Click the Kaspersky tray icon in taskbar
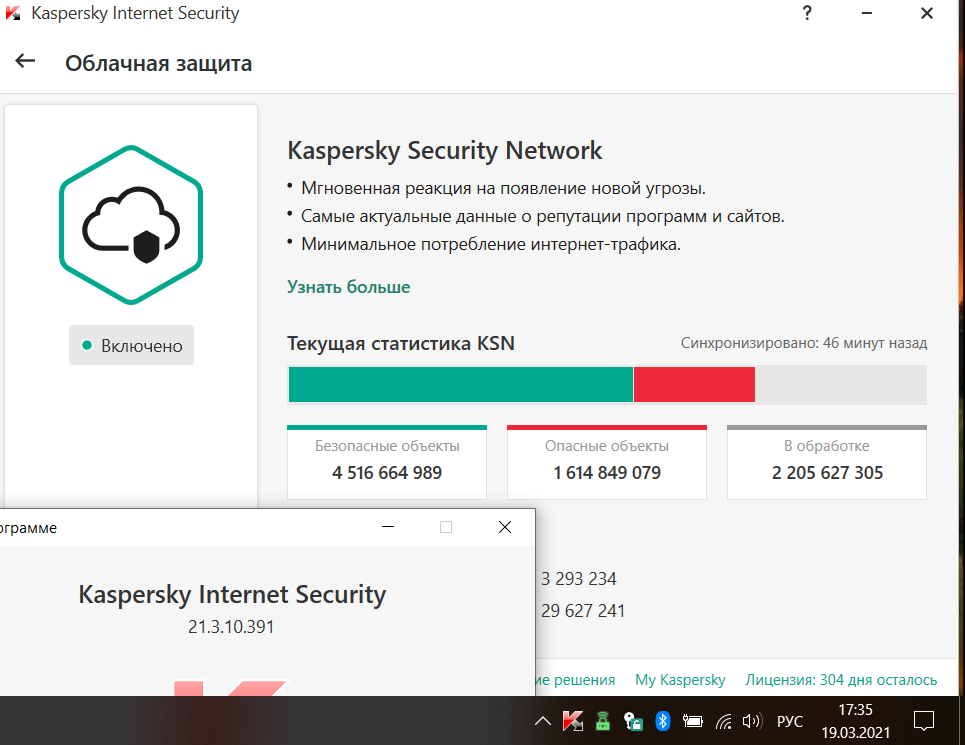 point(573,721)
